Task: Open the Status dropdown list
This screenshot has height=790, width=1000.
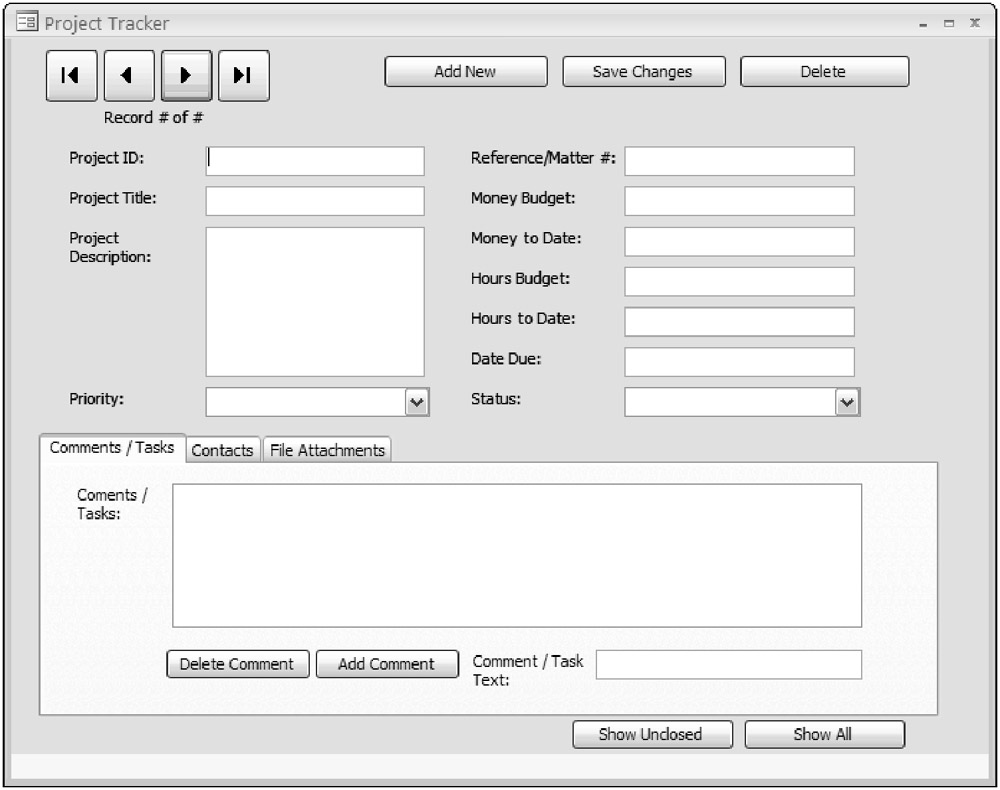Action: tap(847, 402)
